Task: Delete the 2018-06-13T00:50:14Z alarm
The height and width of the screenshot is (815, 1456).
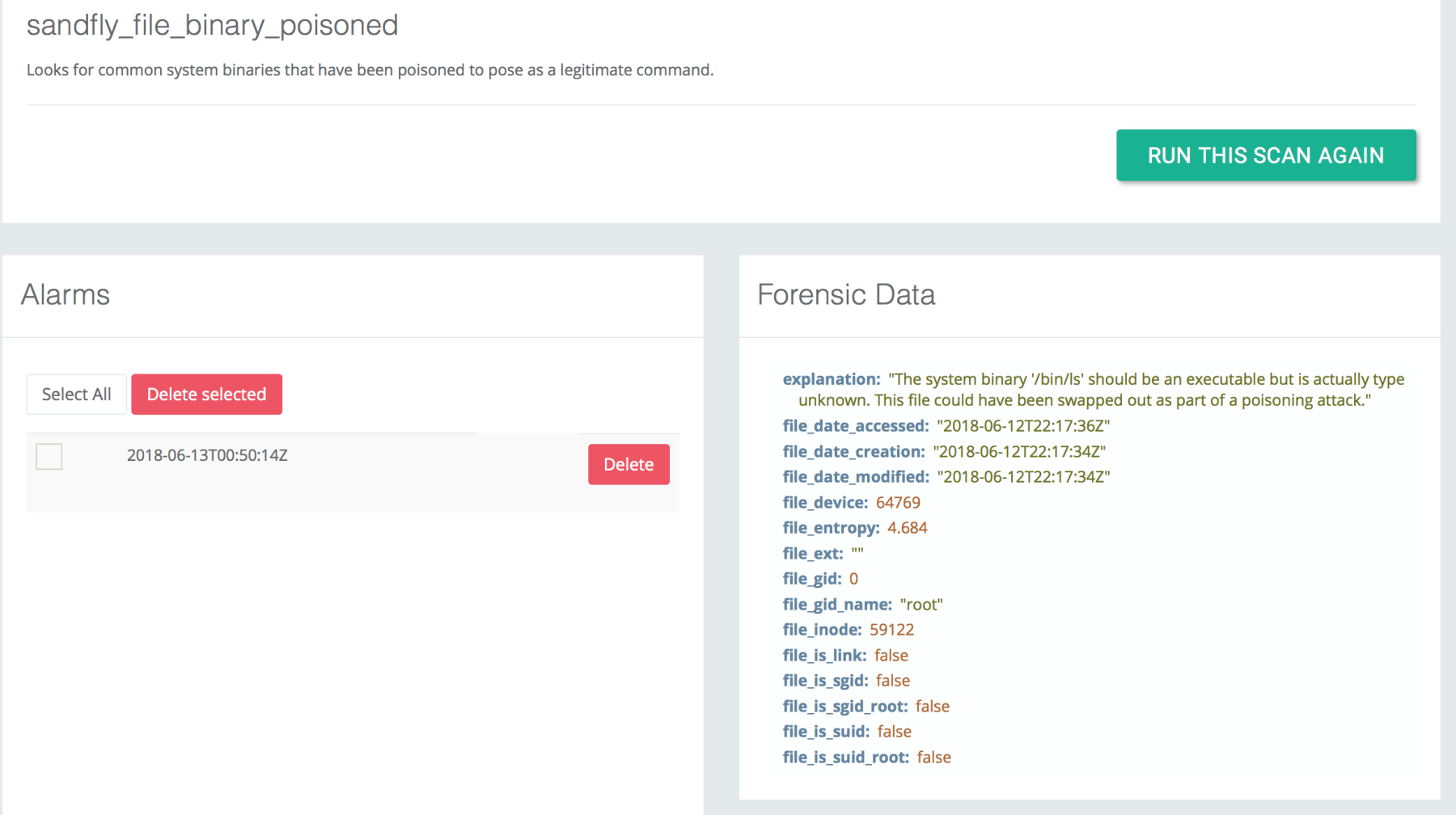Action: [629, 465]
